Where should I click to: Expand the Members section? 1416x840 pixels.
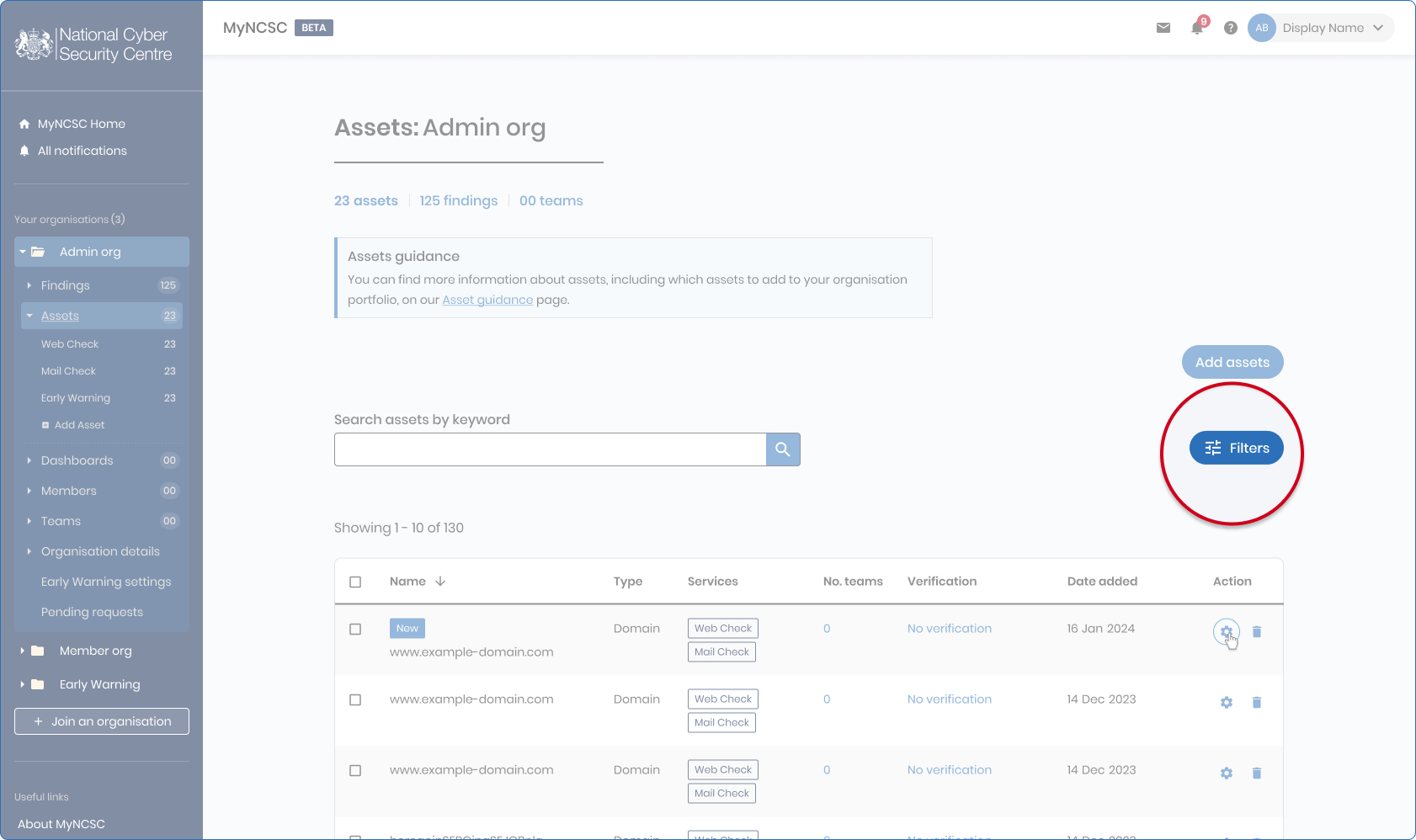pos(29,491)
